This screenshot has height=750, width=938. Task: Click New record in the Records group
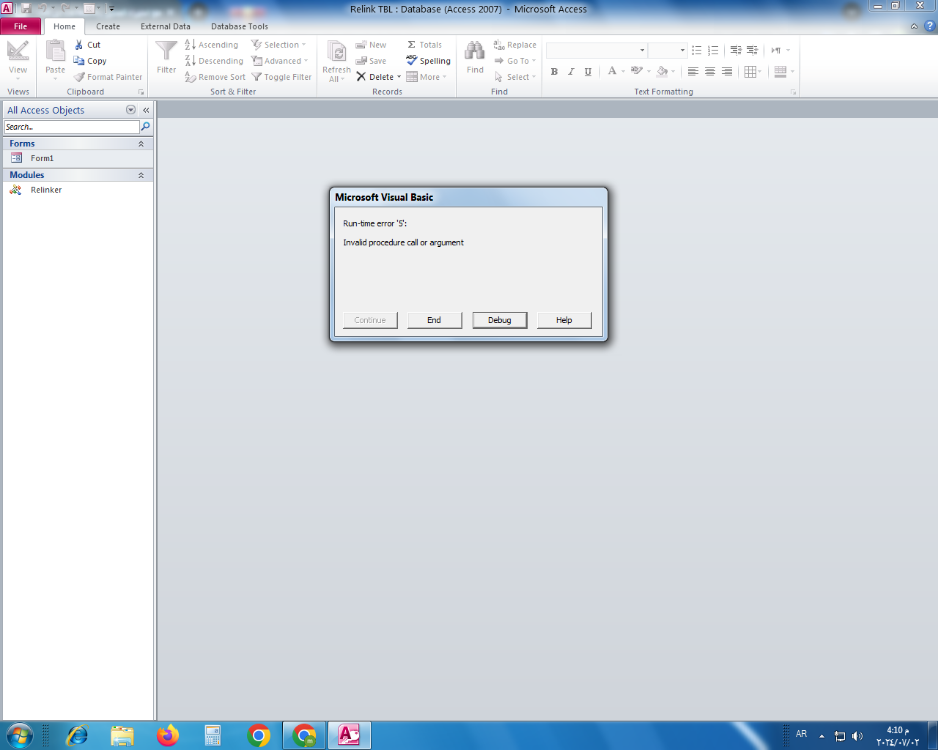(x=371, y=45)
